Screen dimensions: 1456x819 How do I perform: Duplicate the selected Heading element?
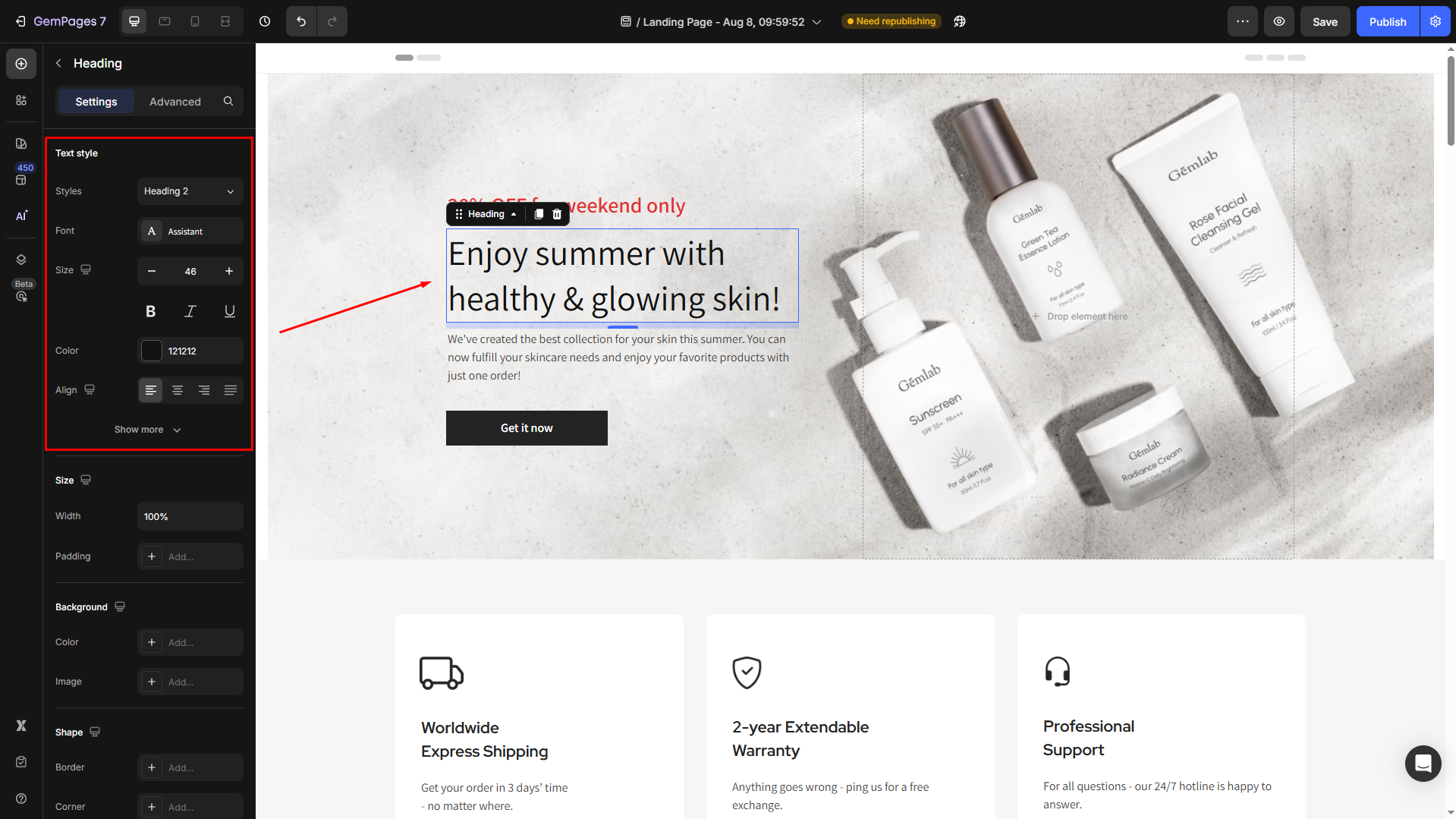click(x=539, y=214)
